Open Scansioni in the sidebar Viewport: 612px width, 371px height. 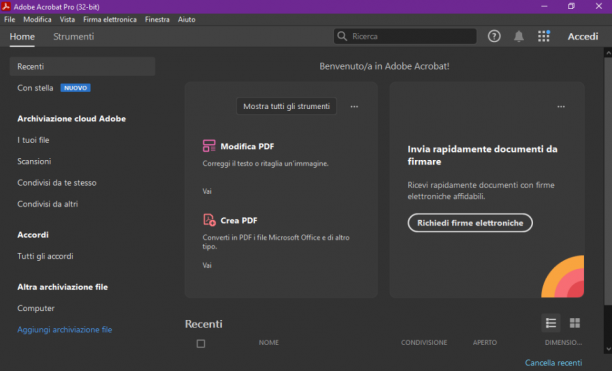(x=34, y=162)
